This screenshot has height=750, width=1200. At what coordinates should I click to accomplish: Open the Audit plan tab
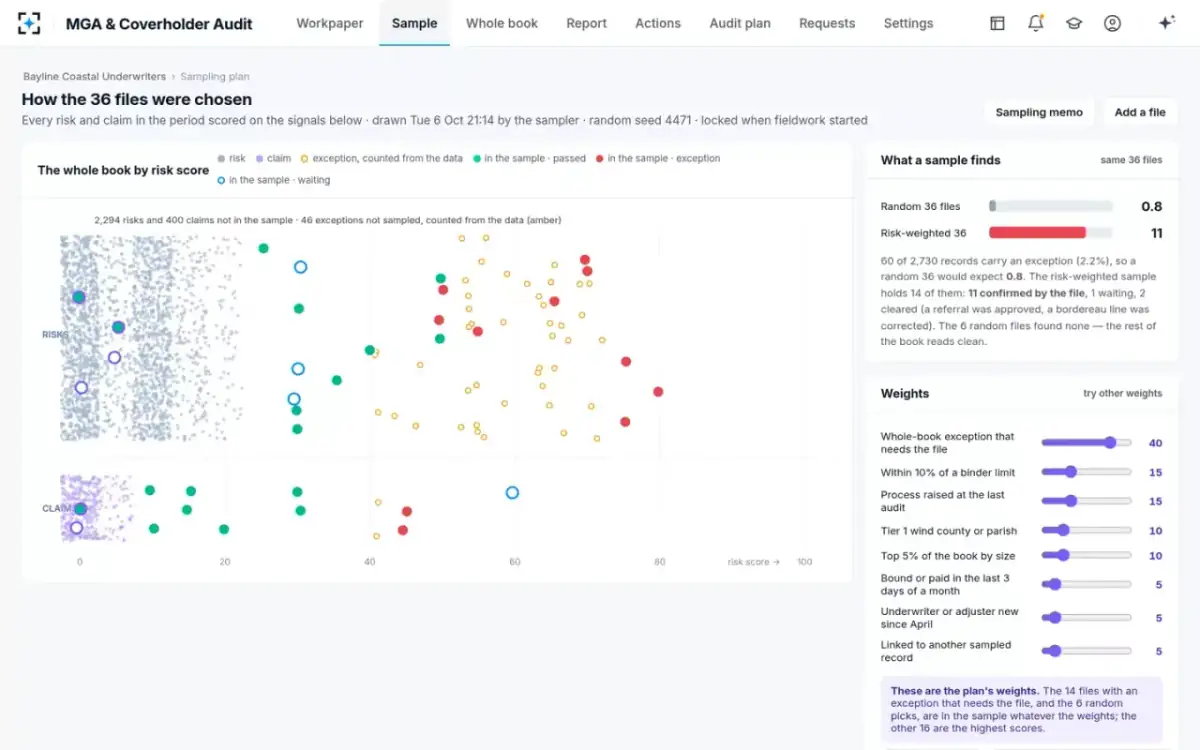click(740, 23)
